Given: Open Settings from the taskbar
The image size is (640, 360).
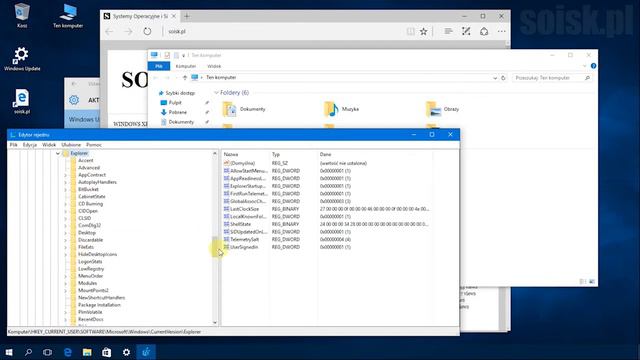Looking at the screenshot, I should tap(126, 352).
